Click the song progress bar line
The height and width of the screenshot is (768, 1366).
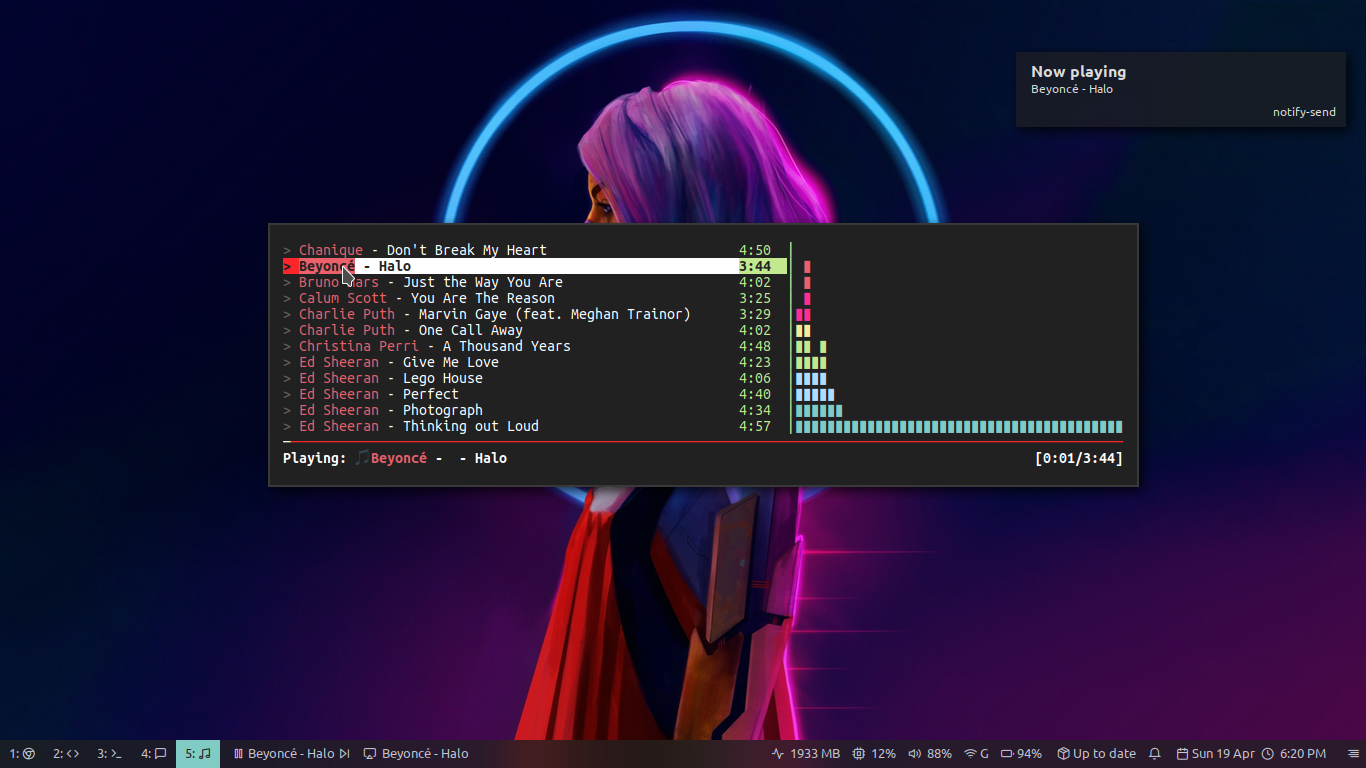(x=703, y=441)
